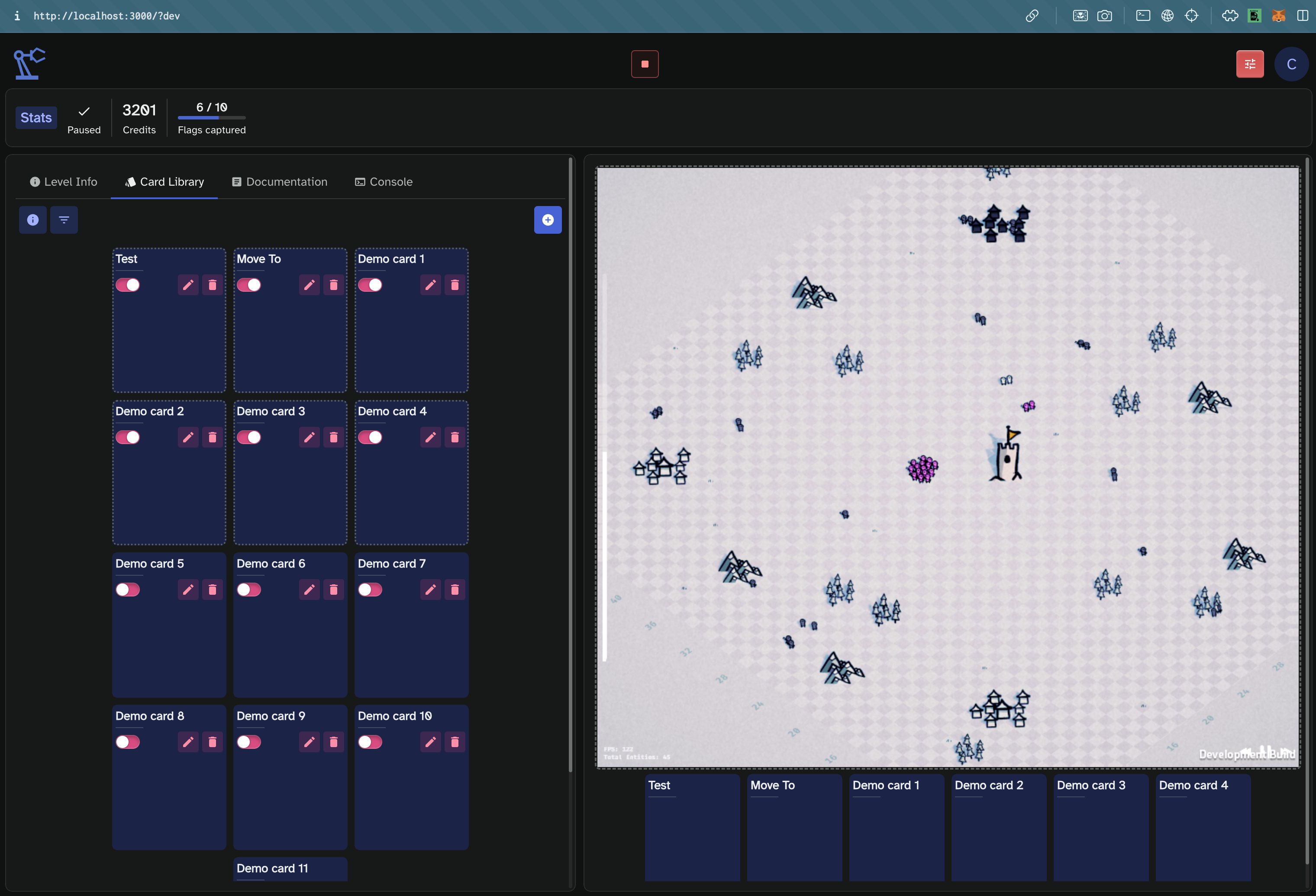Edit Demo card 4
This screenshot has height=896, width=1316.
(430, 437)
